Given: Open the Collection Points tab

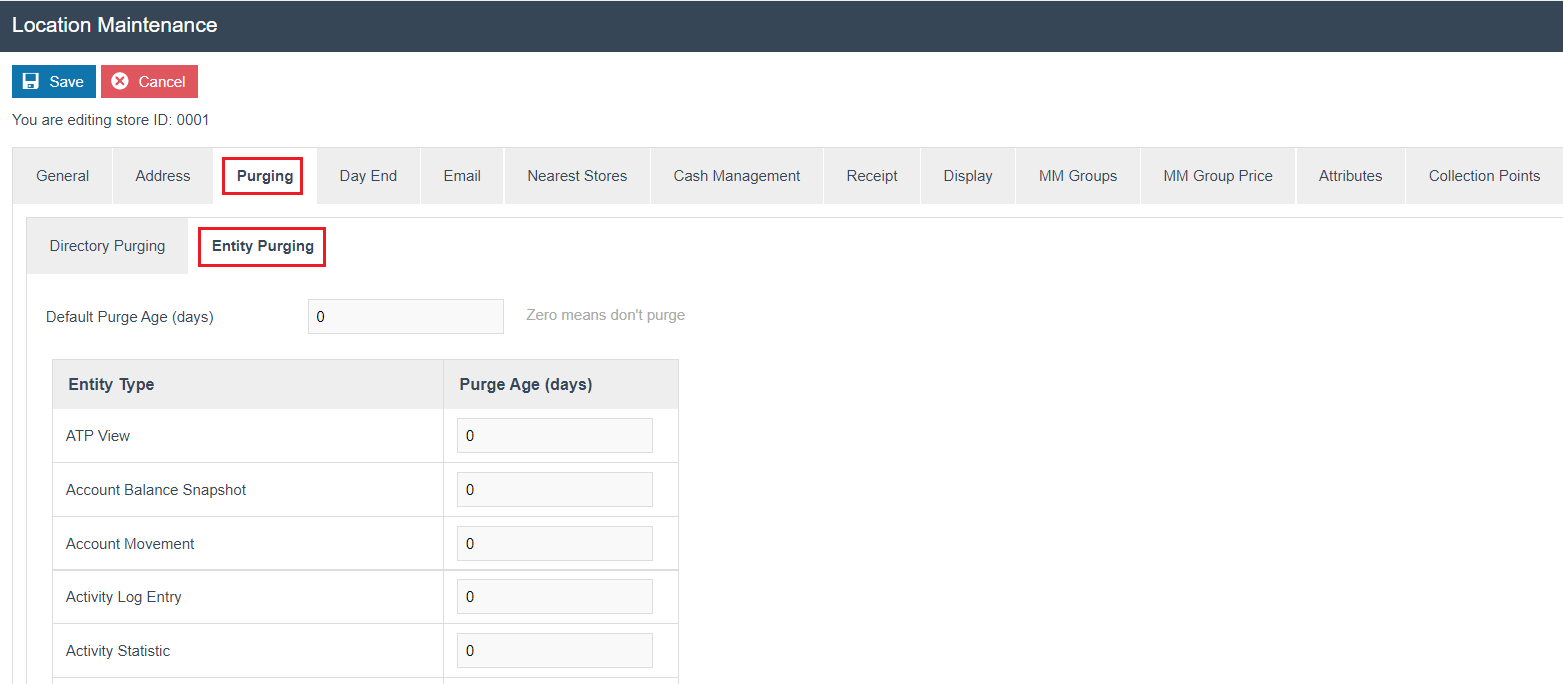Looking at the screenshot, I should pyautogui.click(x=1484, y=176).
